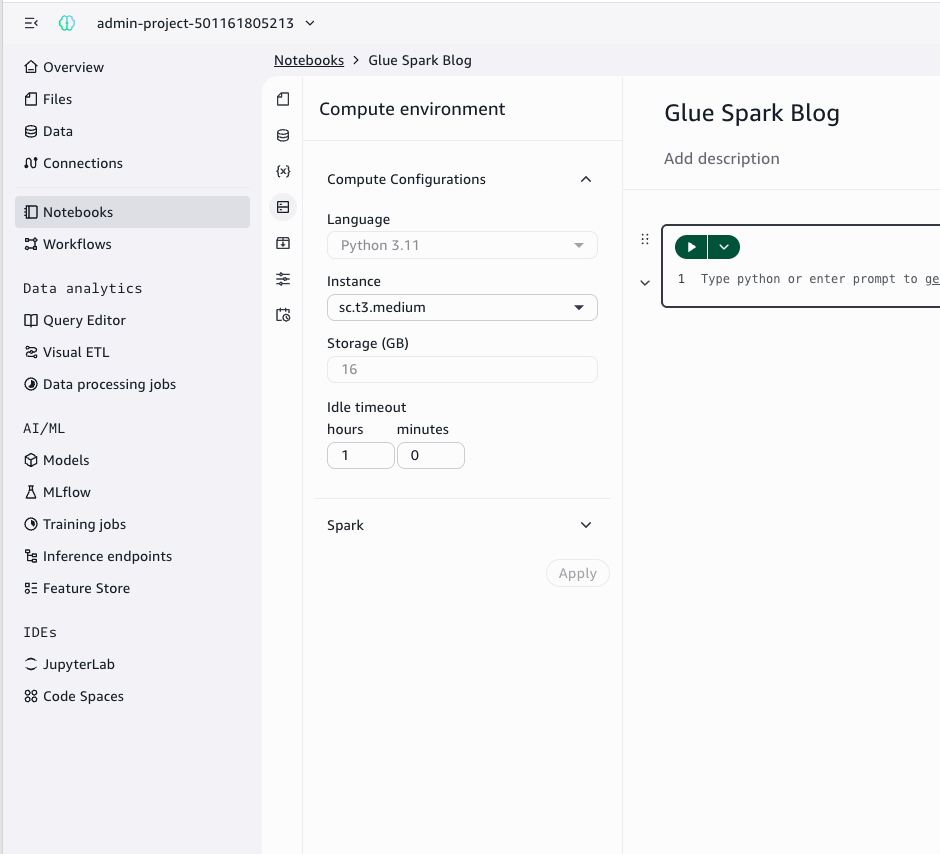Click Add description placeholder
940x854 pixels.
click(x=722, y=159)
